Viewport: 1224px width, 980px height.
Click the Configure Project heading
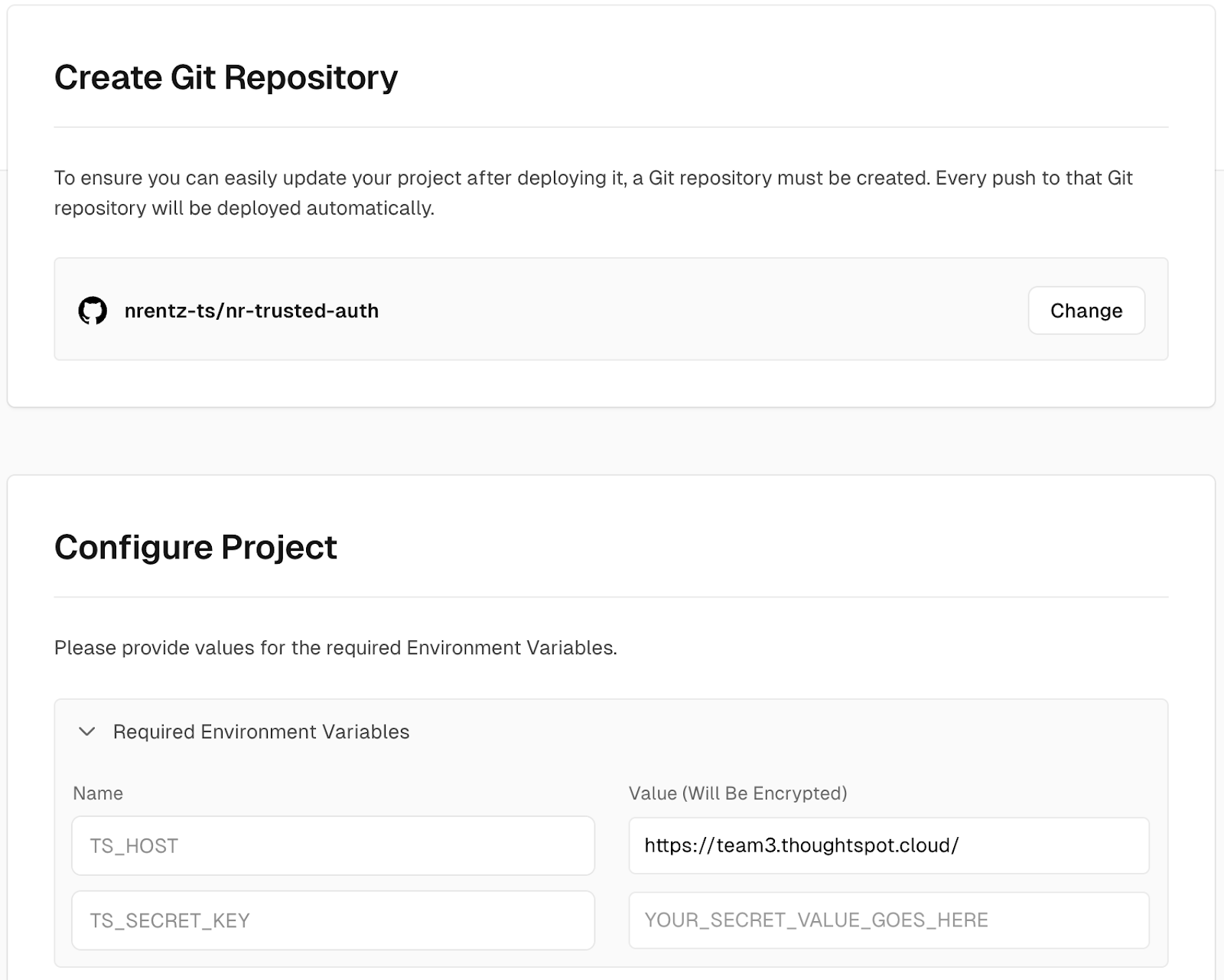point(195,547)
